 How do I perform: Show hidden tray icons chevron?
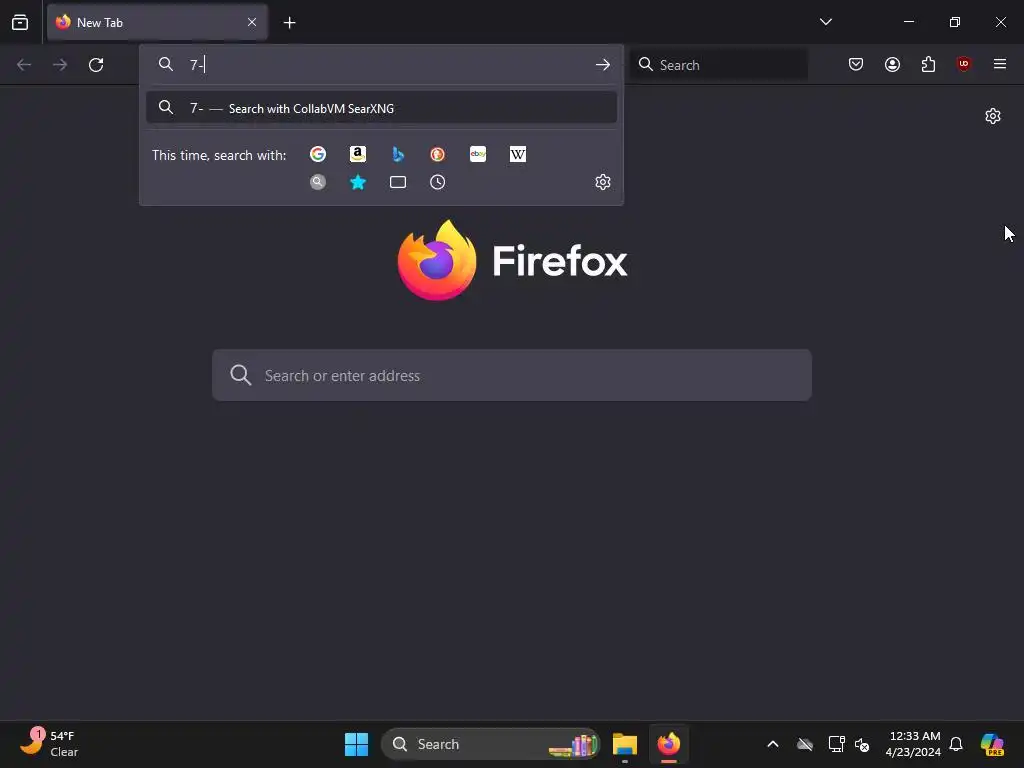[x=773, y=744]
